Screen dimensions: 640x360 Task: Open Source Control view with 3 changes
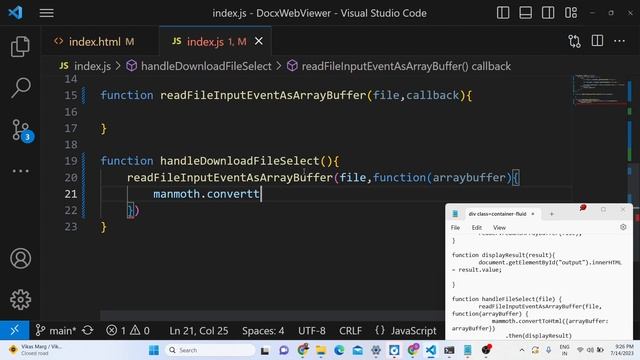pyautogui.click(x=22, y=130)
